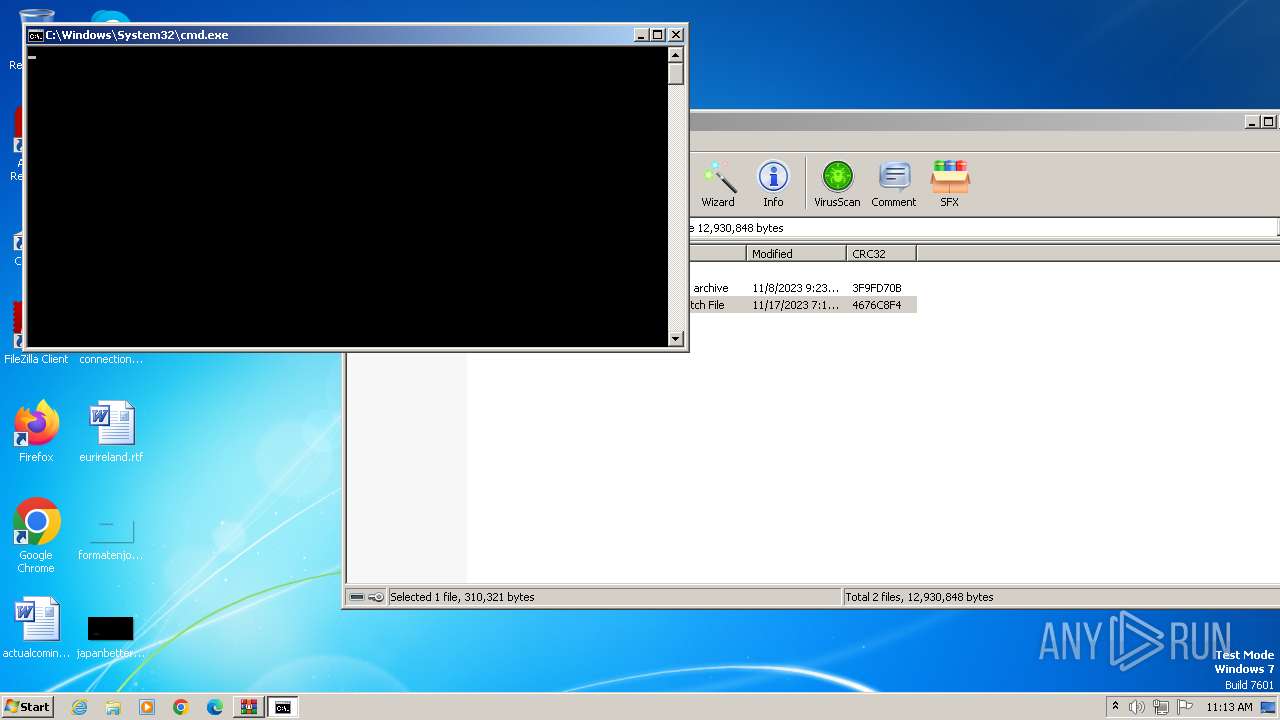The height and width of the screenshot is (720, 1280).
Task: Click the cmd window up scroll arrow
Action: (676, 55)
